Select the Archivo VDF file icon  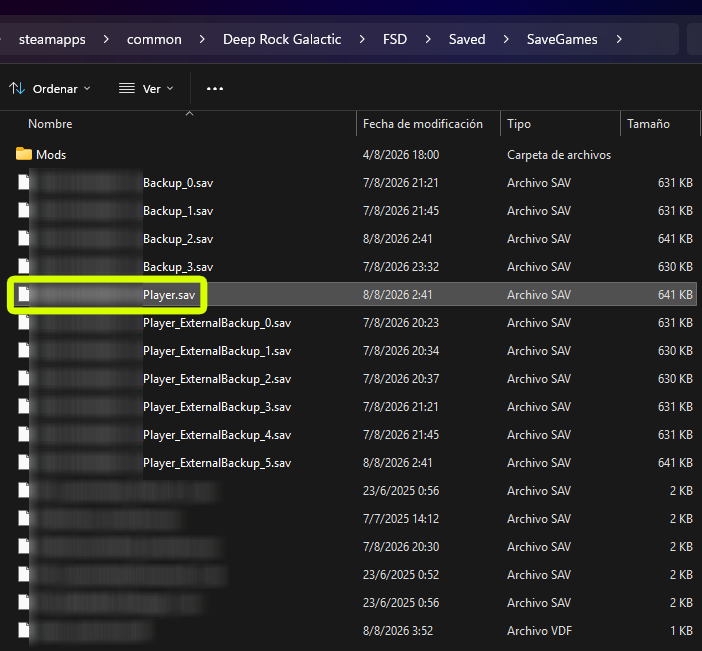[x=24, y=630]
